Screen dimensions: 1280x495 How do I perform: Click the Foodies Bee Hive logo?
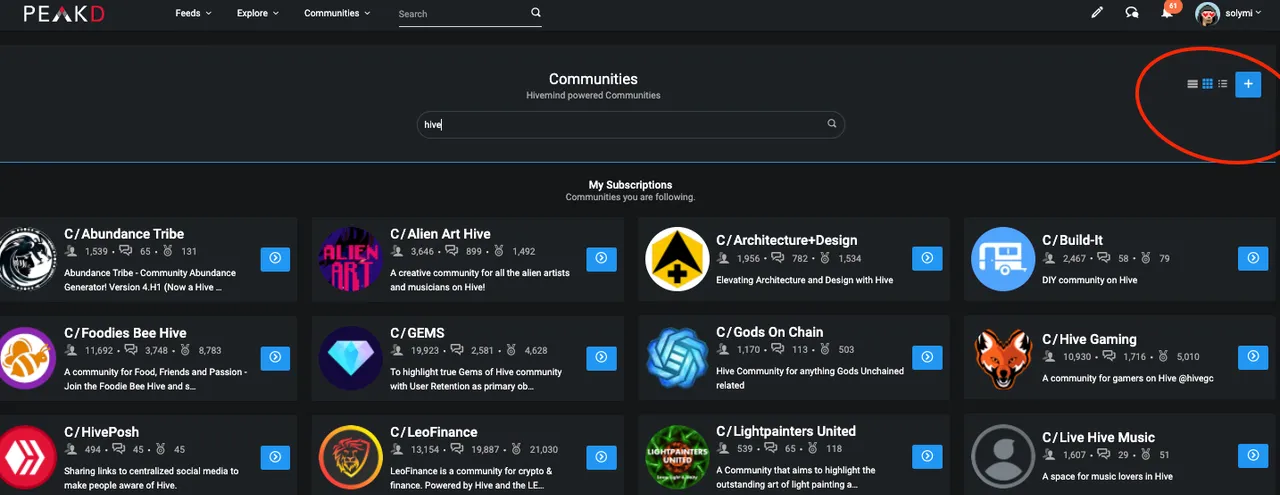tap(27, 358)
